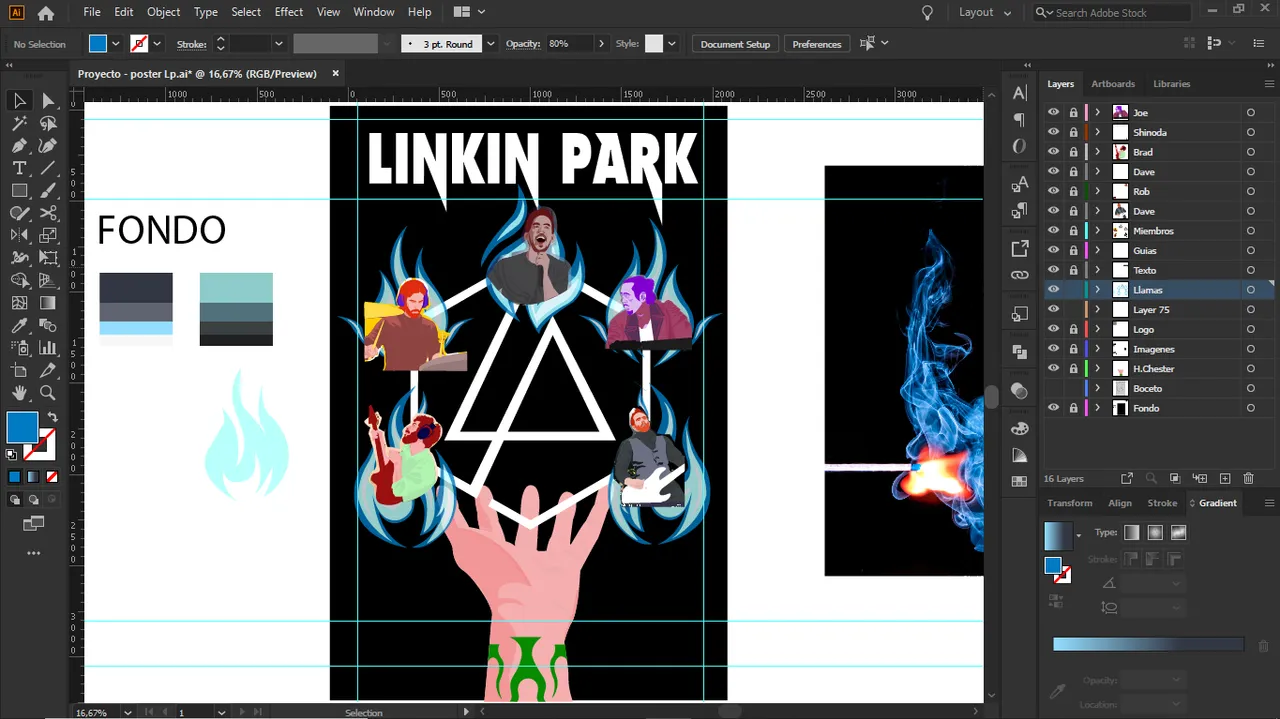Click the Preferences button
This screenshot has height=719, width=1280.
pyautogui.click(x=817, y=44)
